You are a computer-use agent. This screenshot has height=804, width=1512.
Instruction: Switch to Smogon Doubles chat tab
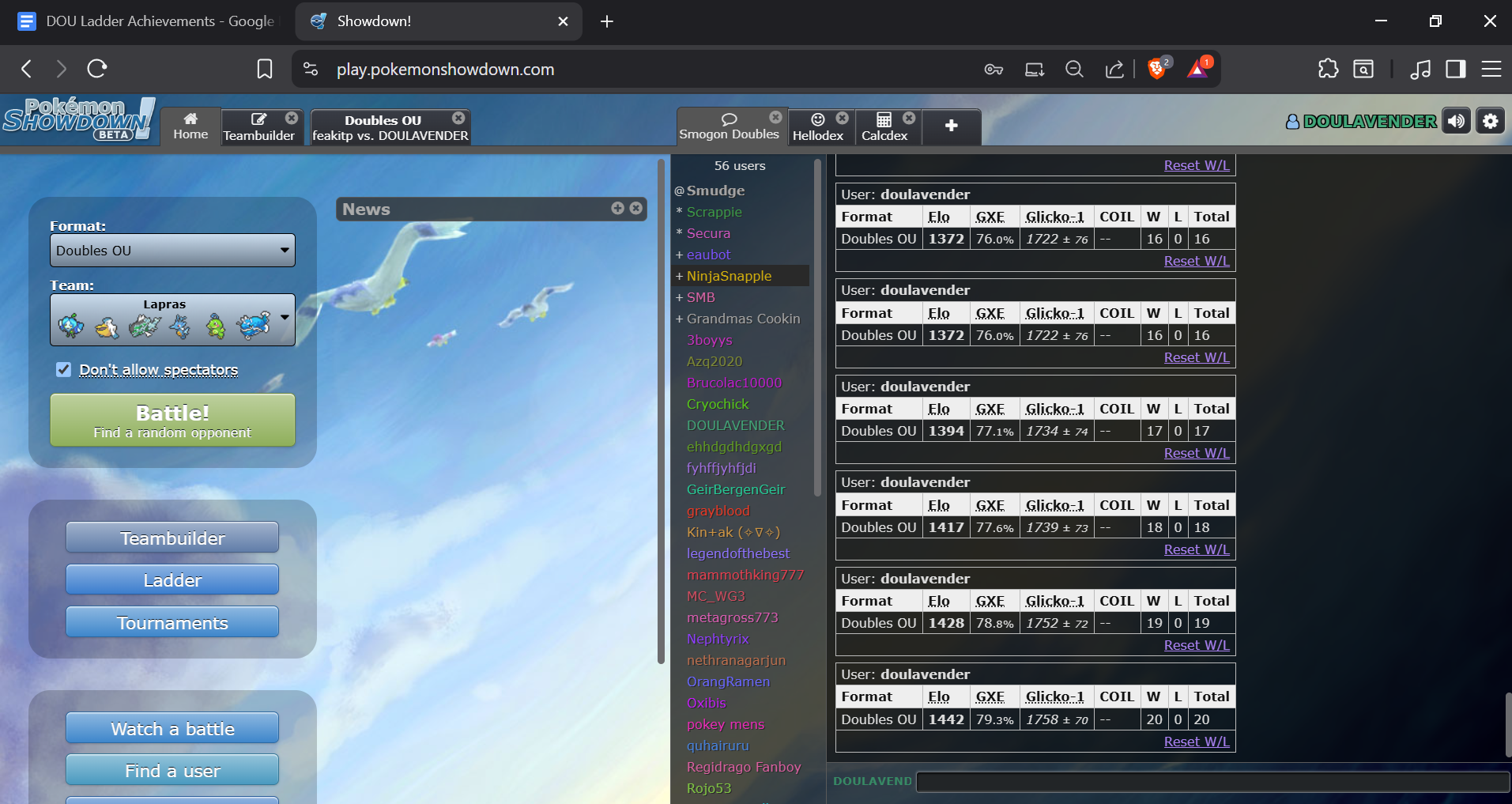[729, 126]
